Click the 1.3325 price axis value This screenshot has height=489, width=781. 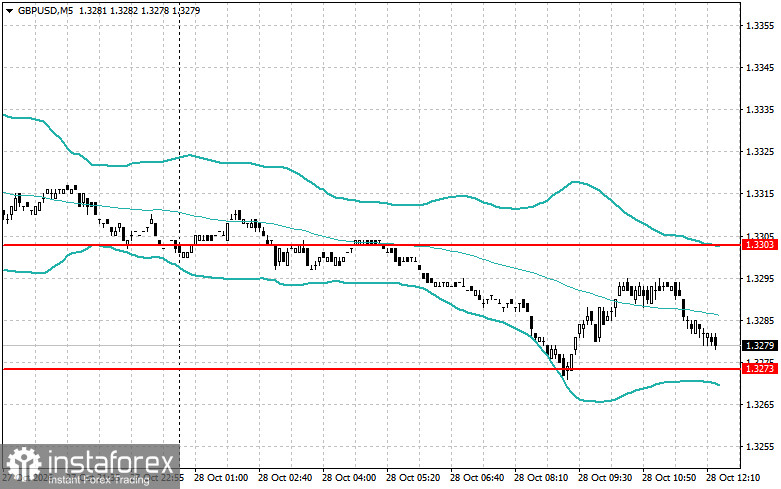(760, 151)
